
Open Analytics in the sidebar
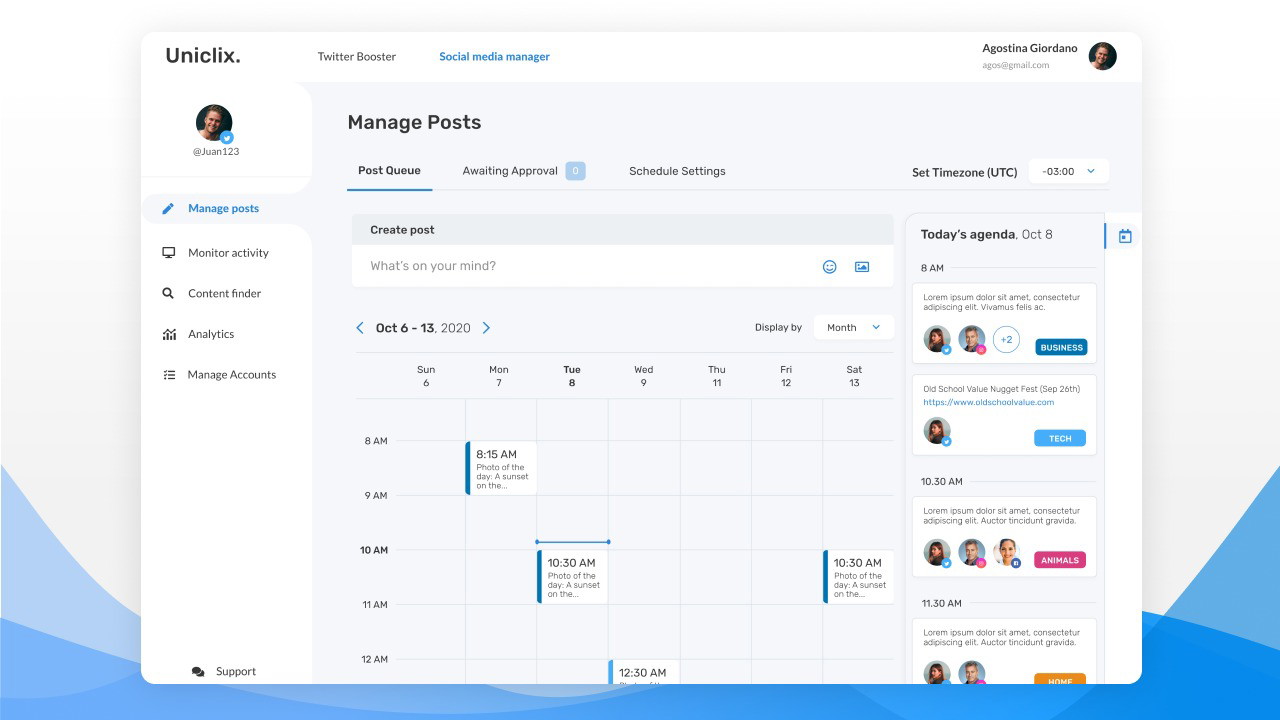pyautogui.click(x=211, y=334)
